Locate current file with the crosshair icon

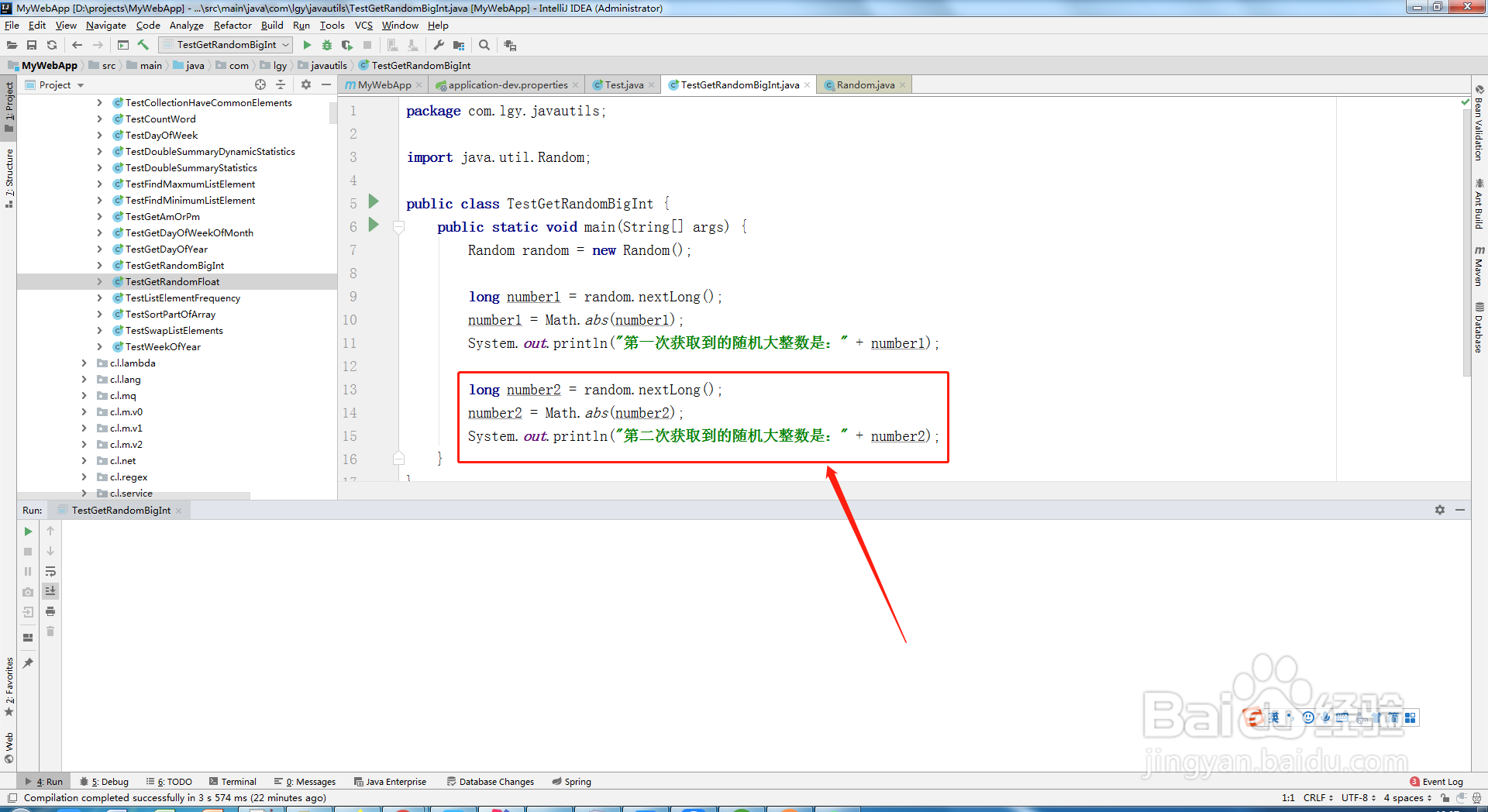tap(260, 84)
